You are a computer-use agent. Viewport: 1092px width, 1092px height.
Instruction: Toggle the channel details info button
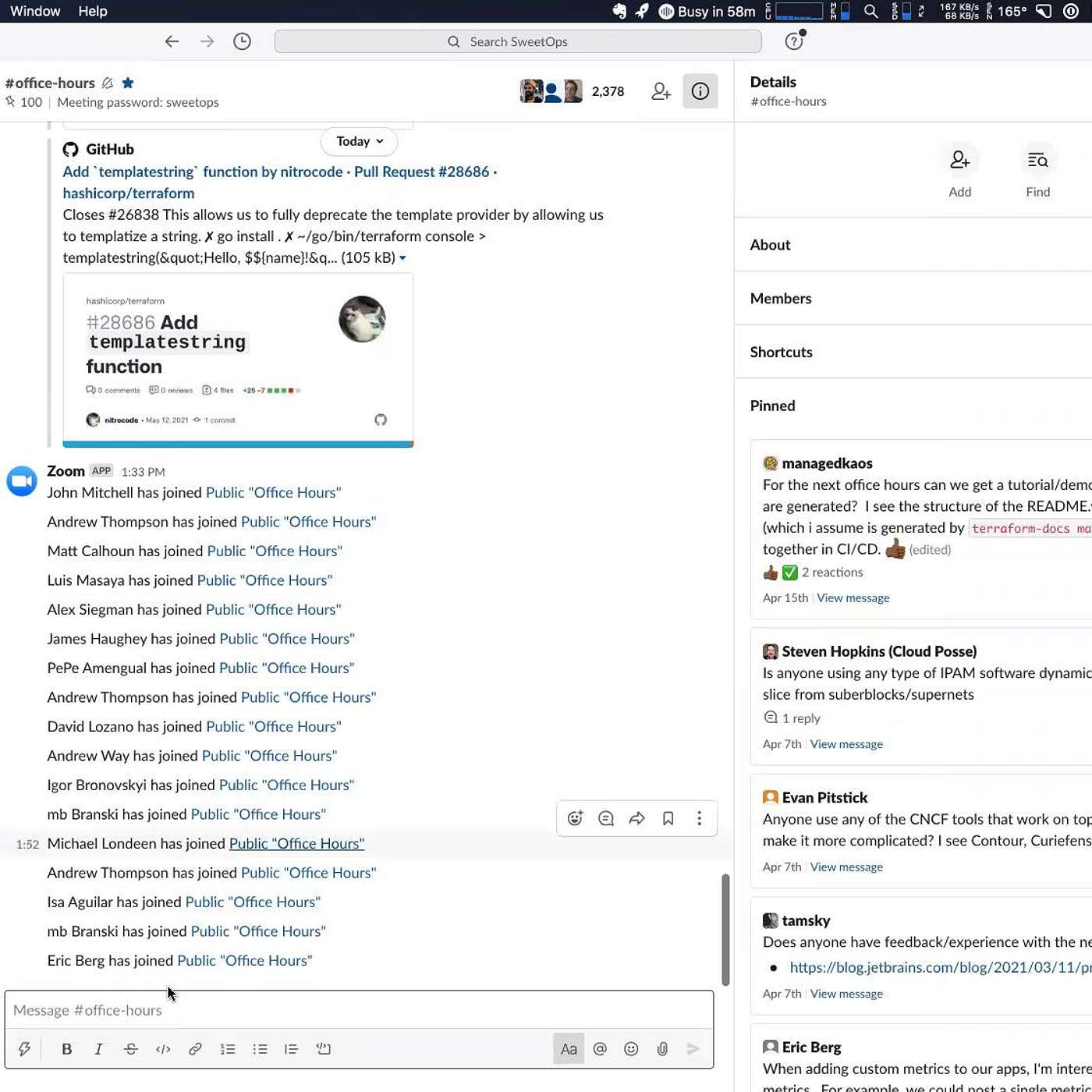click(x=700, y=91)
